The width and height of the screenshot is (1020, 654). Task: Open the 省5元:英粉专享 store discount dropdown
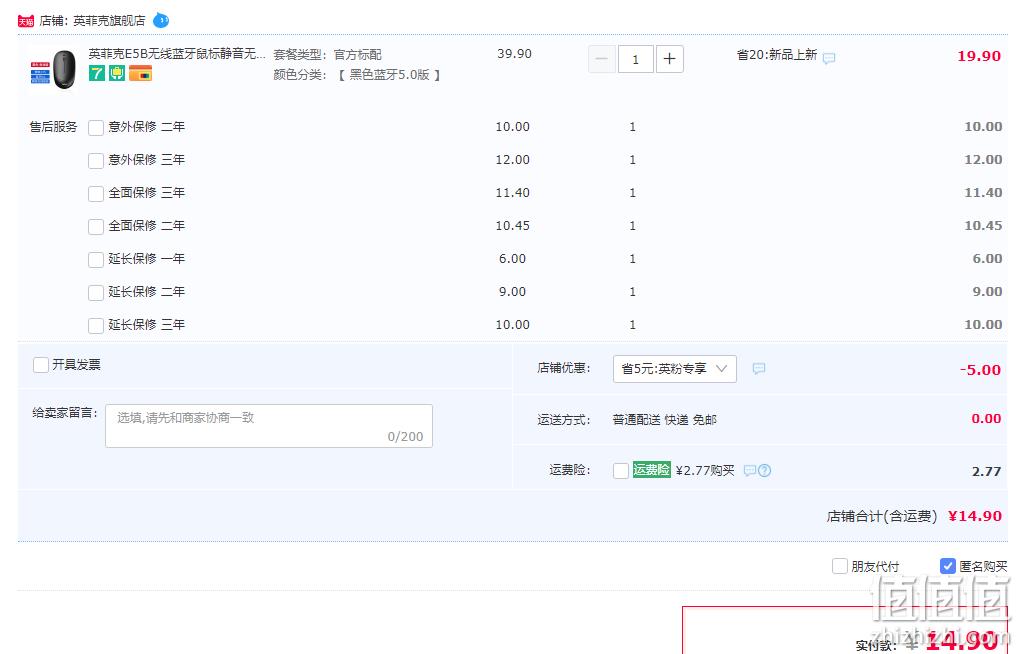click(x=675, y=369)
